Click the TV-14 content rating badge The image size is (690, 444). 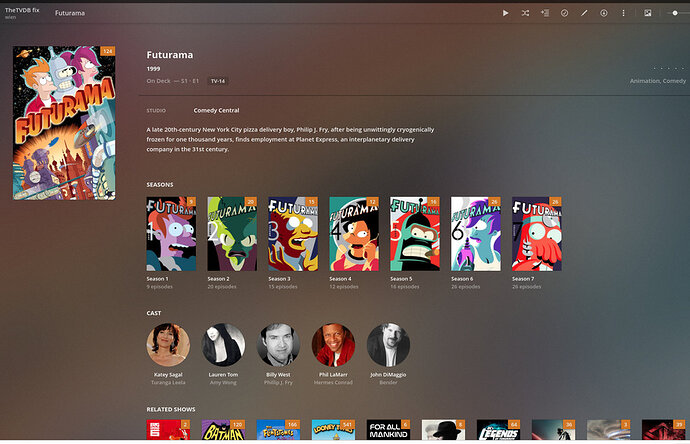tap(218, 81)
